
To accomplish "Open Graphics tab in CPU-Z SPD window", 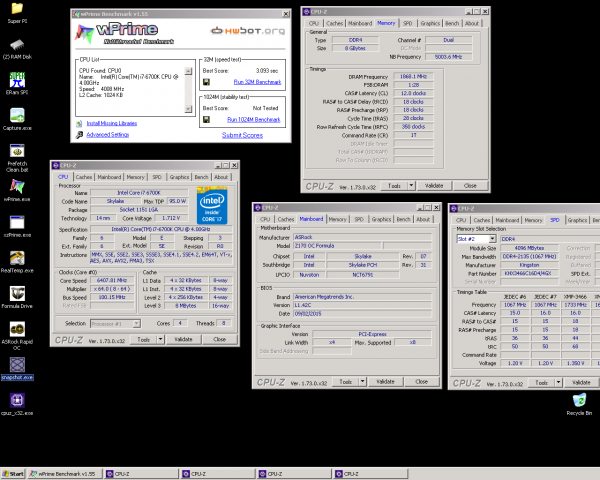I will pos(577,220).
